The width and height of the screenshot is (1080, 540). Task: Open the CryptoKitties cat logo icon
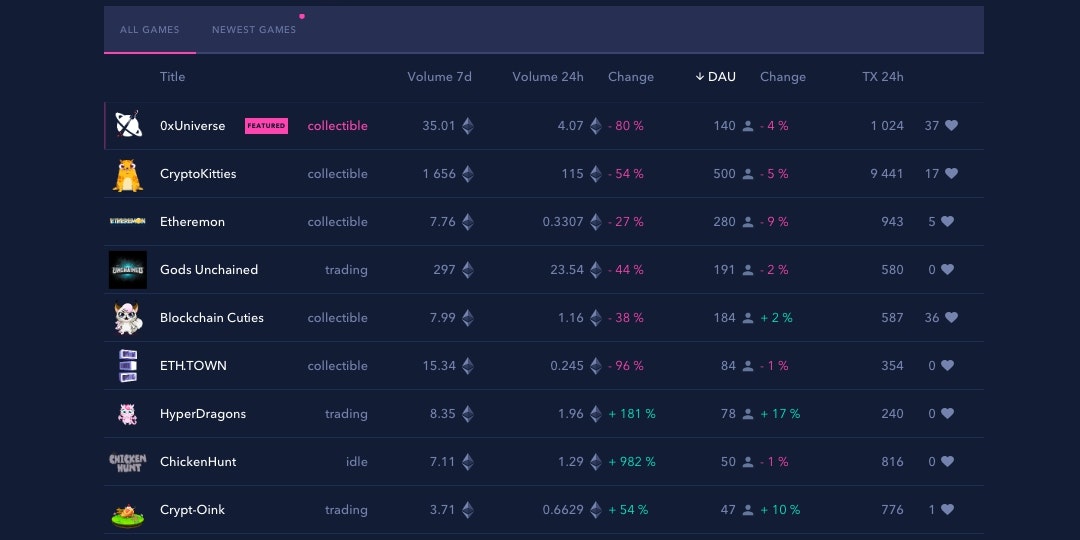(128, 175)
